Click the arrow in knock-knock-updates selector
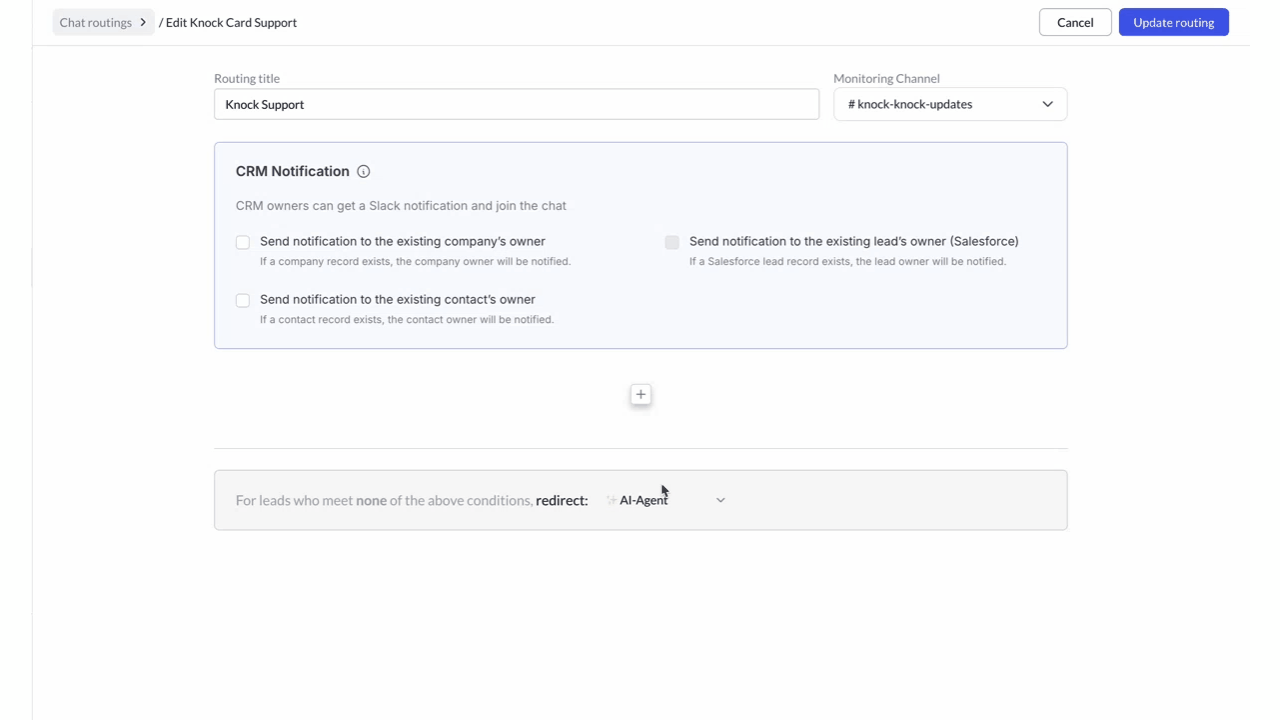Viewport: 1280px width, 720px height. pyautogui.click(x=1047, y=104)
